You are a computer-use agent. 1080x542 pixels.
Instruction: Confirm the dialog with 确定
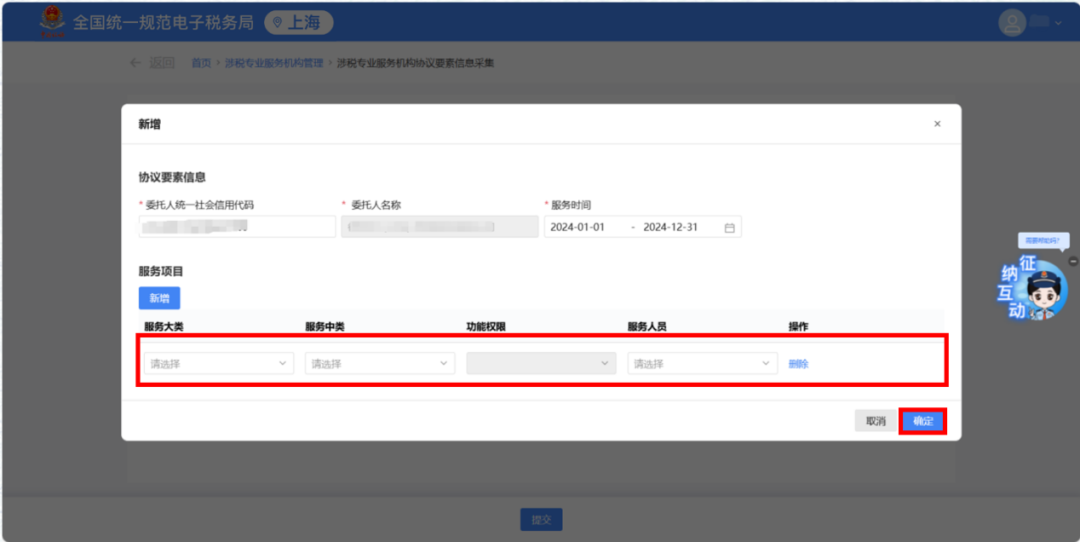pos(923,421)
